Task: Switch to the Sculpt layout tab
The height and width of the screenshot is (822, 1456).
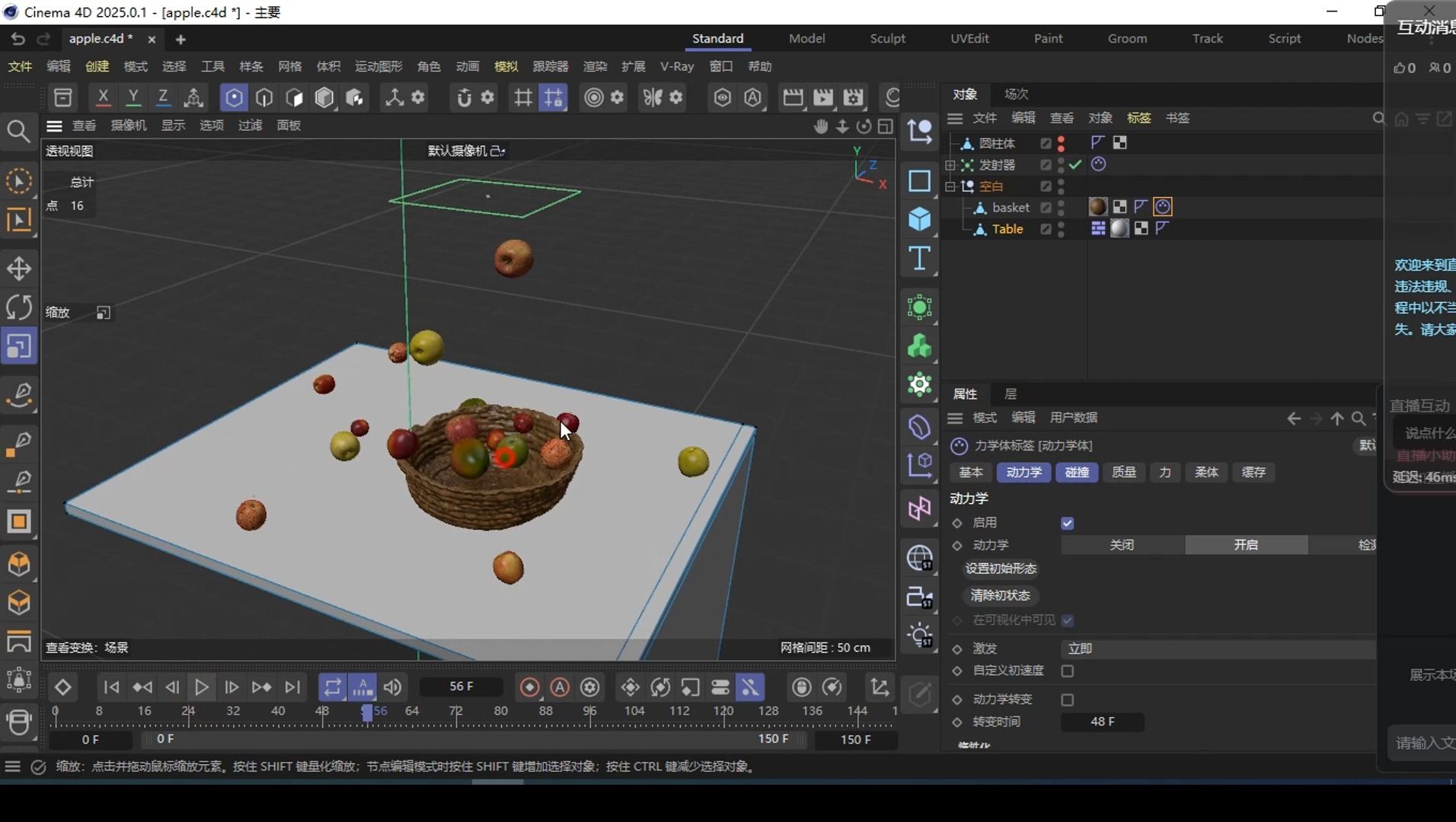Action: (x=888, y=39)
